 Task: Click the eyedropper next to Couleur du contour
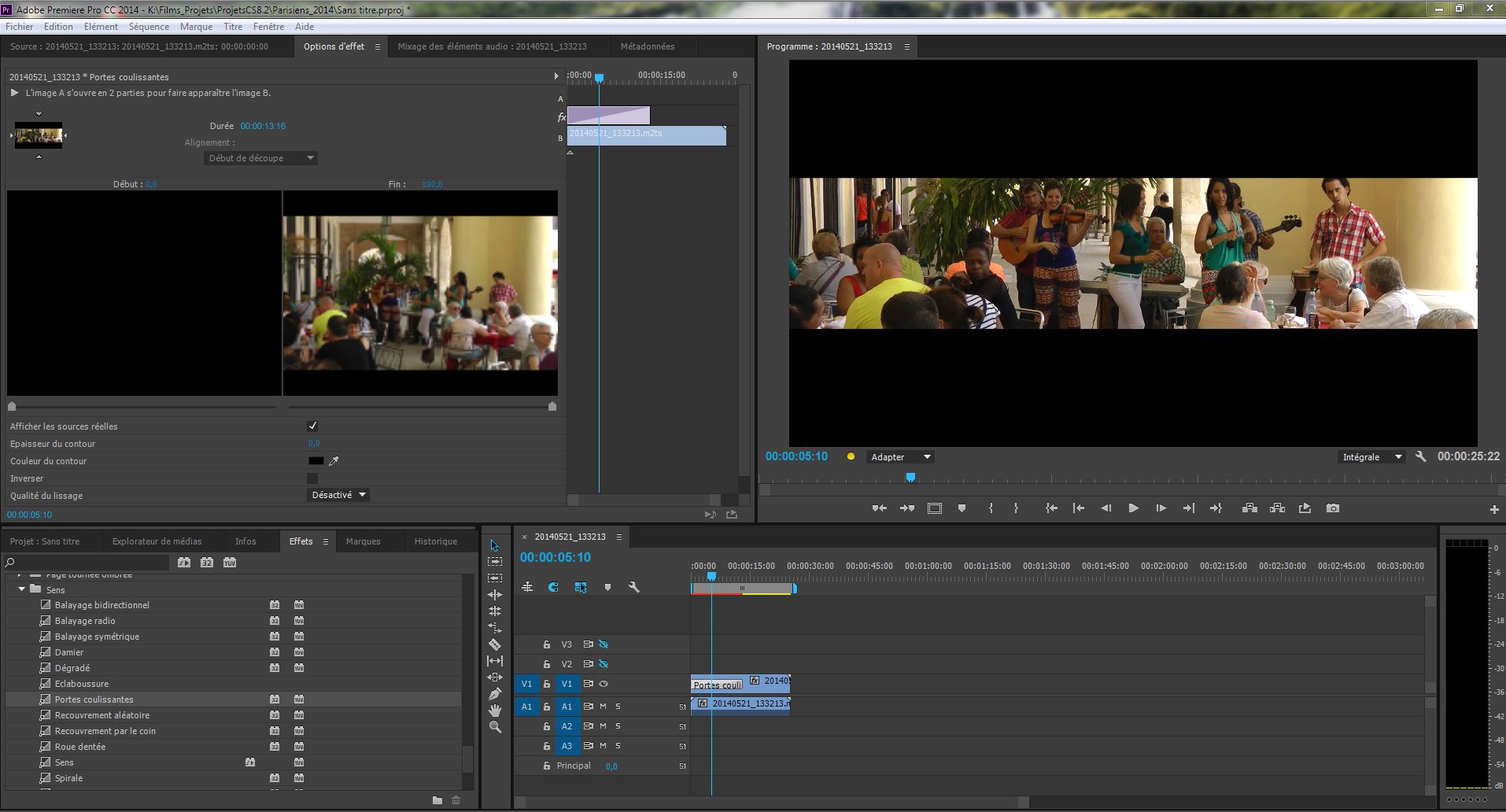[x=334, y=461]
